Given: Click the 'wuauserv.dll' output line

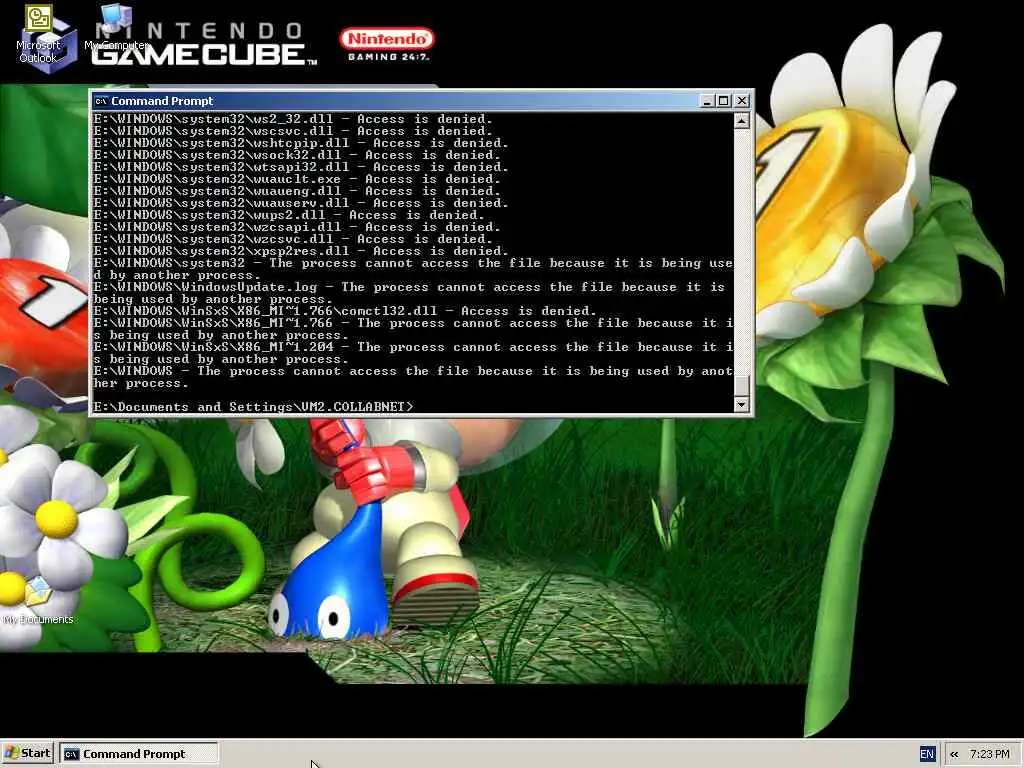Looking at the screenshot, I should coord(300,203).
